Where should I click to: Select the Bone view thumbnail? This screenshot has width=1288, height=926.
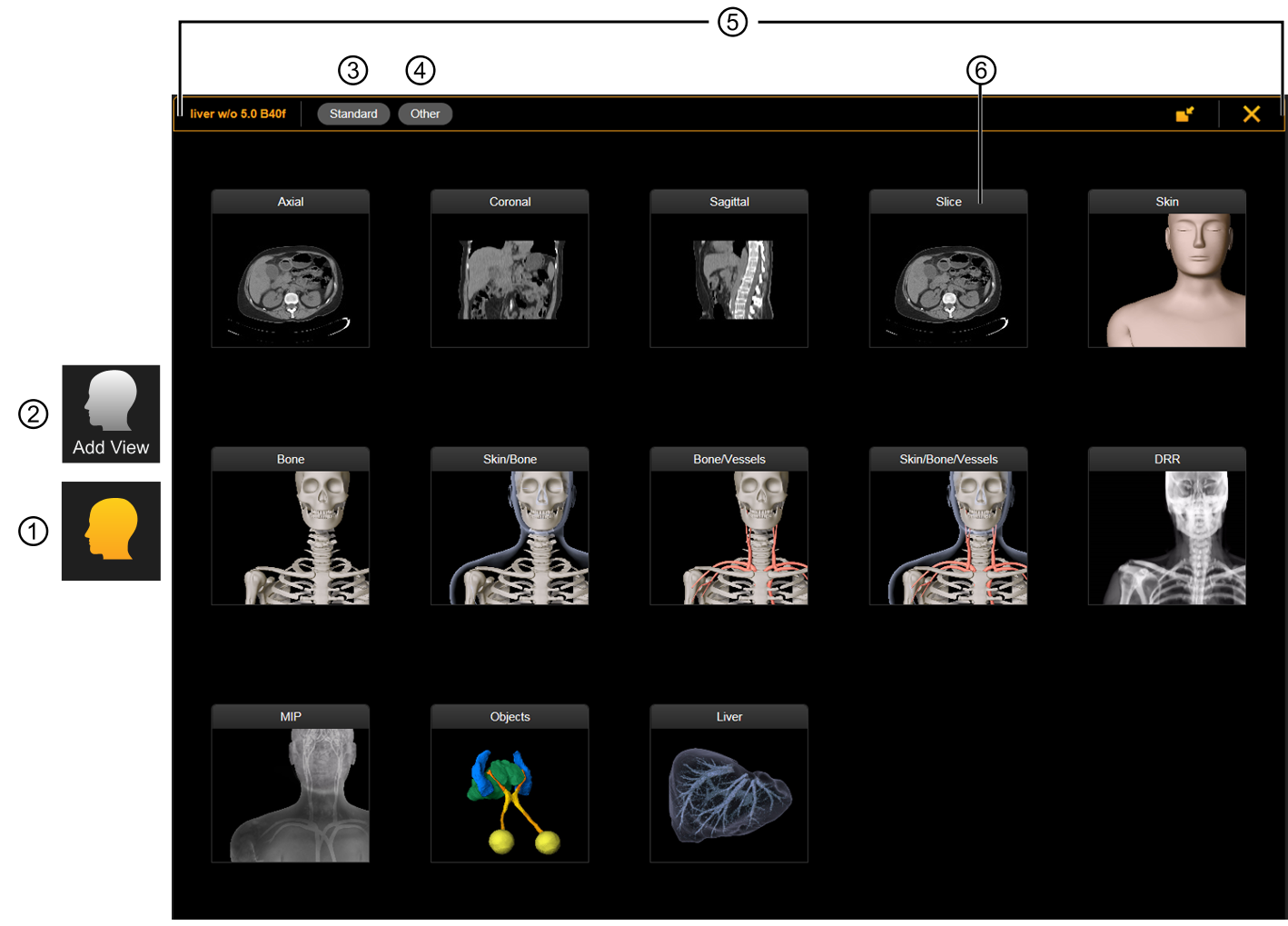coord(291,525)
